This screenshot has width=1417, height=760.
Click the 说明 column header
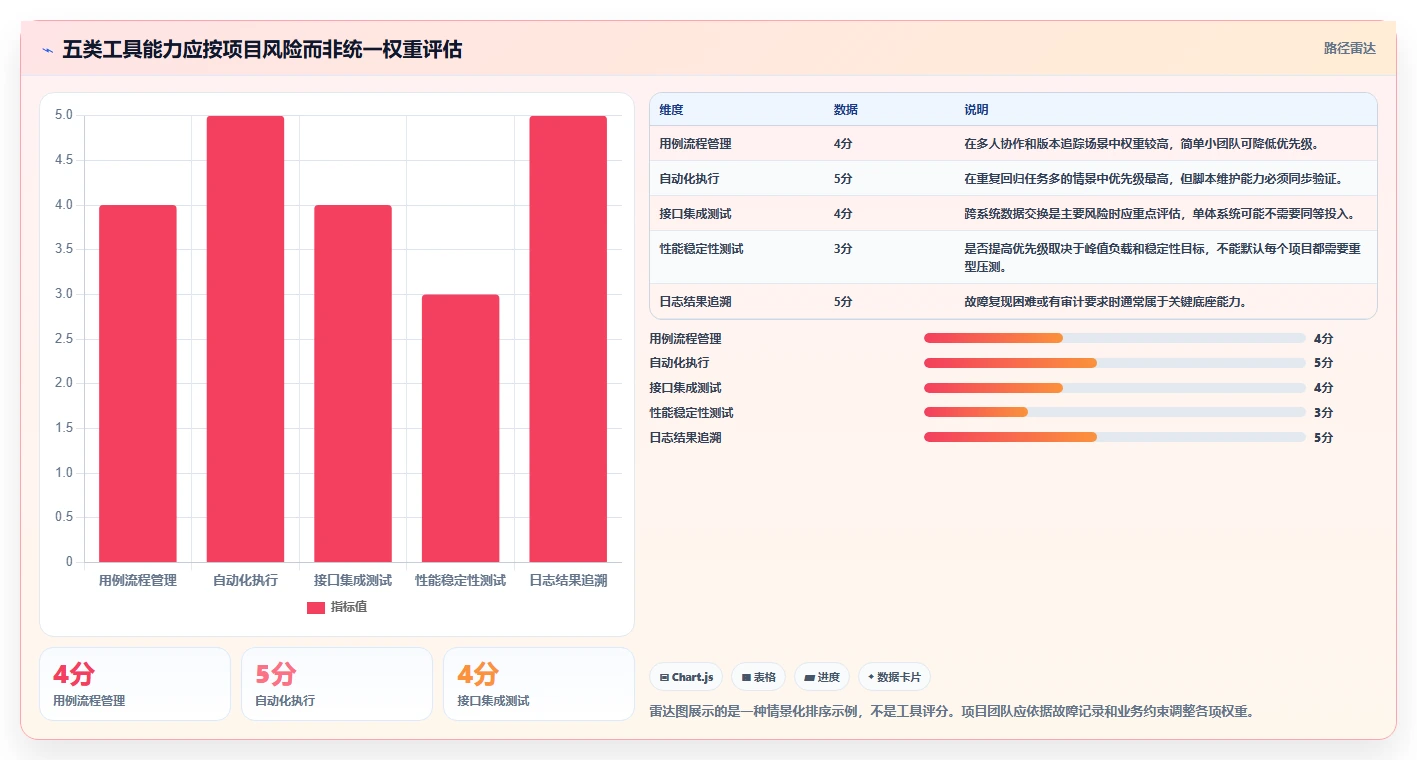pyautogui.click(x=976, y=110)
